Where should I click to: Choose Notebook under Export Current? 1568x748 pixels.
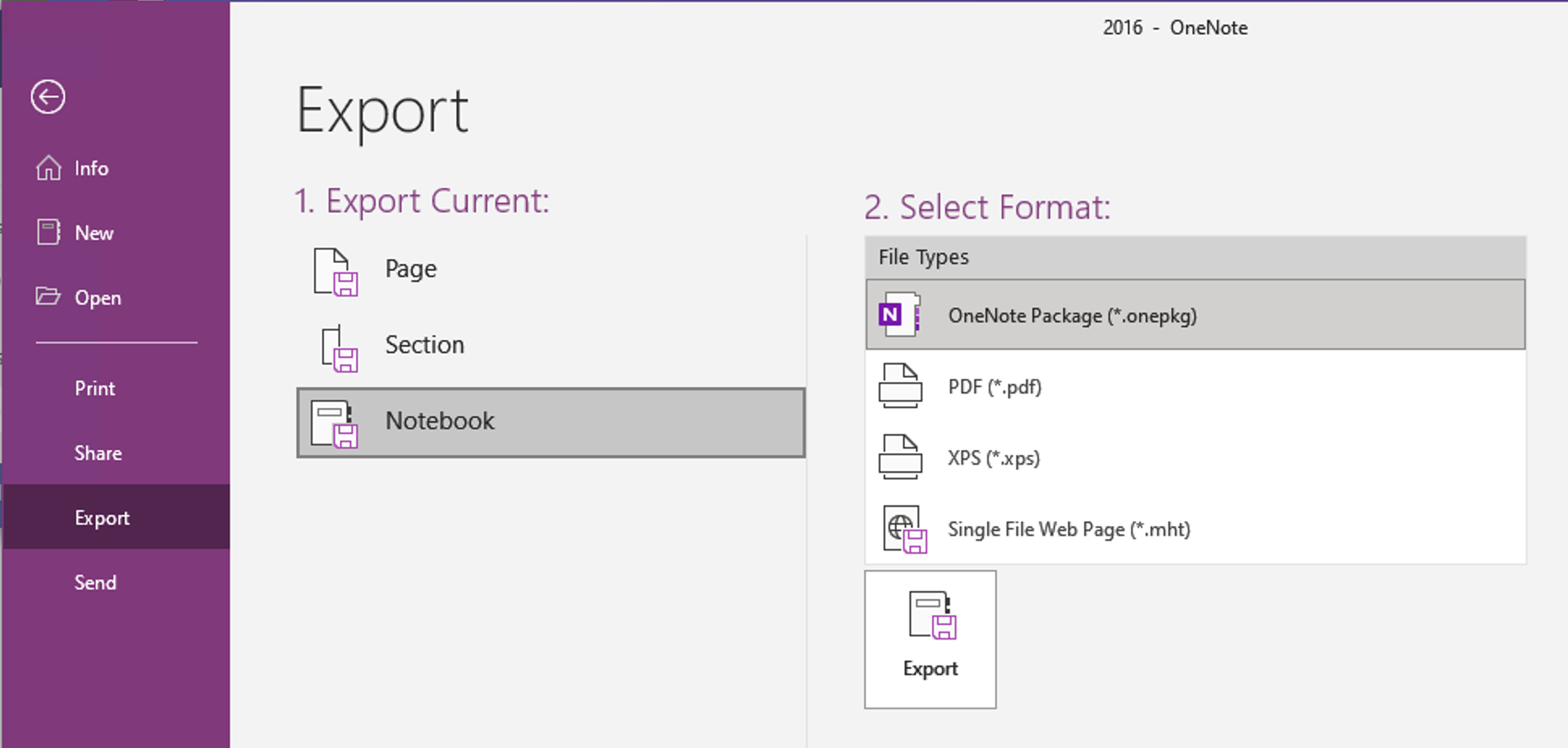point(551,423)
